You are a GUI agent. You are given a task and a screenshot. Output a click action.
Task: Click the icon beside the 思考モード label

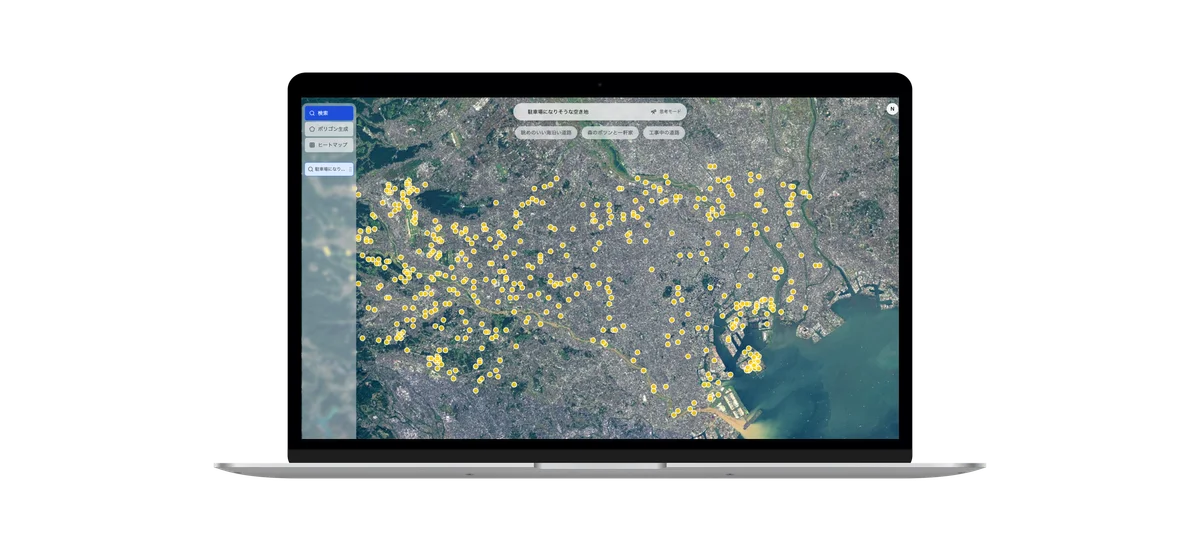pyautogui.click(x=653, y=112)
